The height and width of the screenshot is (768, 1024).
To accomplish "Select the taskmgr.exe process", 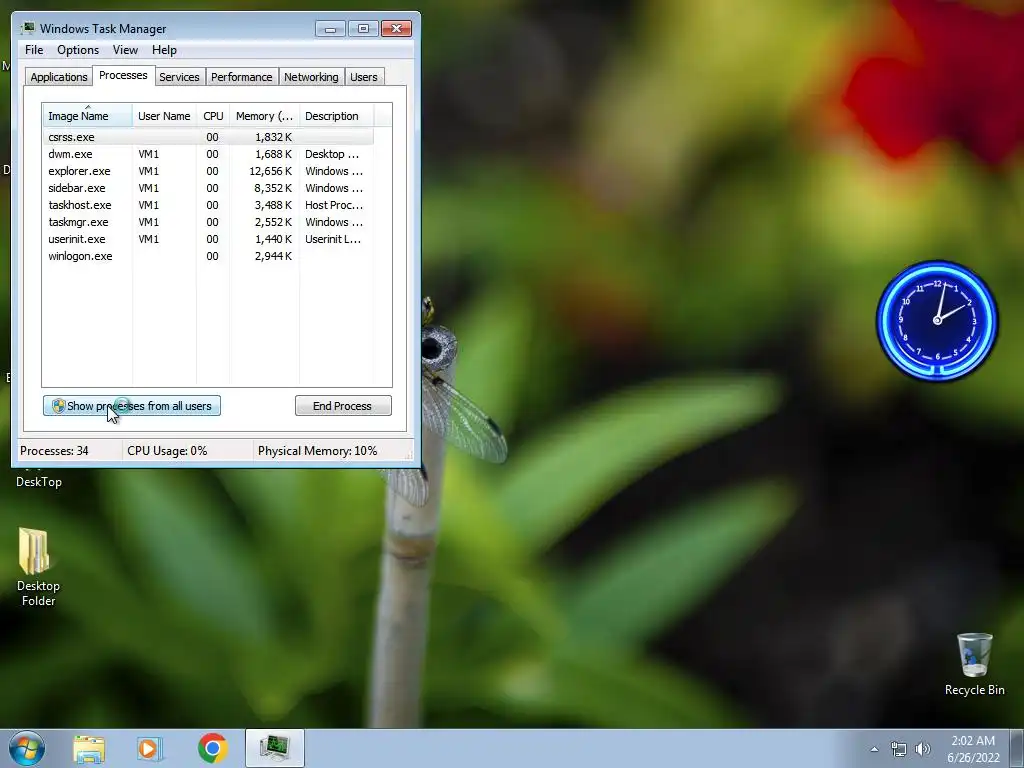I will pyautogui.click(x=208, y=222).
